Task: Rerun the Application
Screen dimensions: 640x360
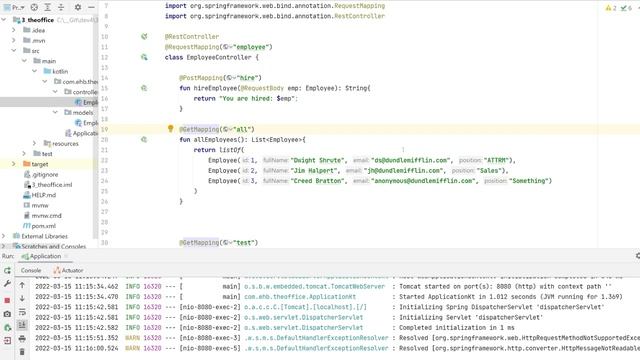Action: coord(7,270)
